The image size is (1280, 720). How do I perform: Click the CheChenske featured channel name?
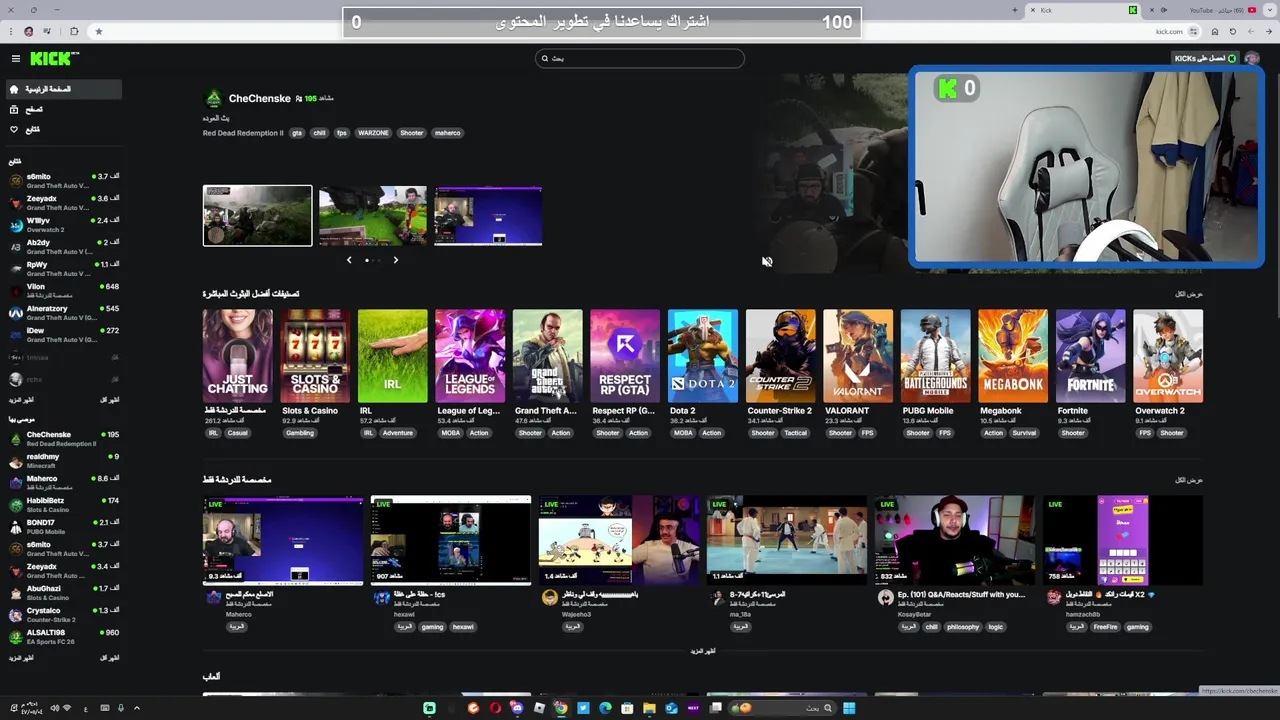pos(259,98)
